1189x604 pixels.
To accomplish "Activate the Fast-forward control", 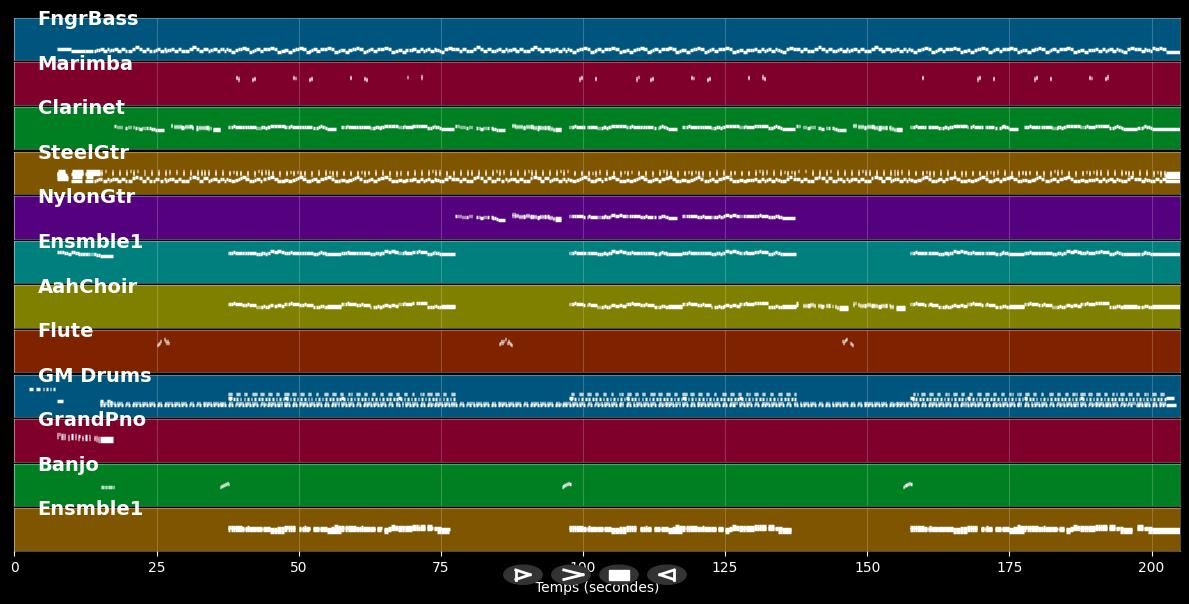I will tap(571, 574).
